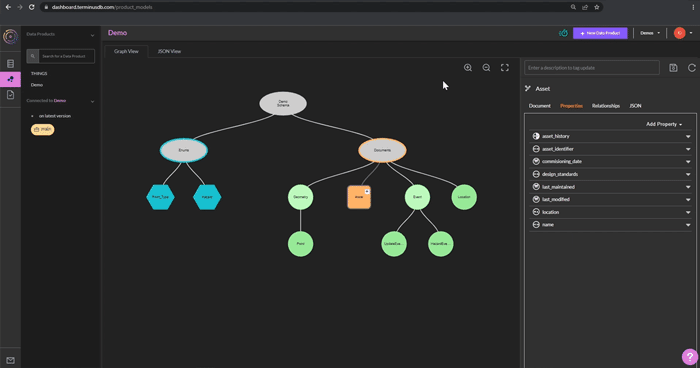Viewport: 700px width, 368px height.
Task: Click the search for a data product field
Action: click(66, 56)
